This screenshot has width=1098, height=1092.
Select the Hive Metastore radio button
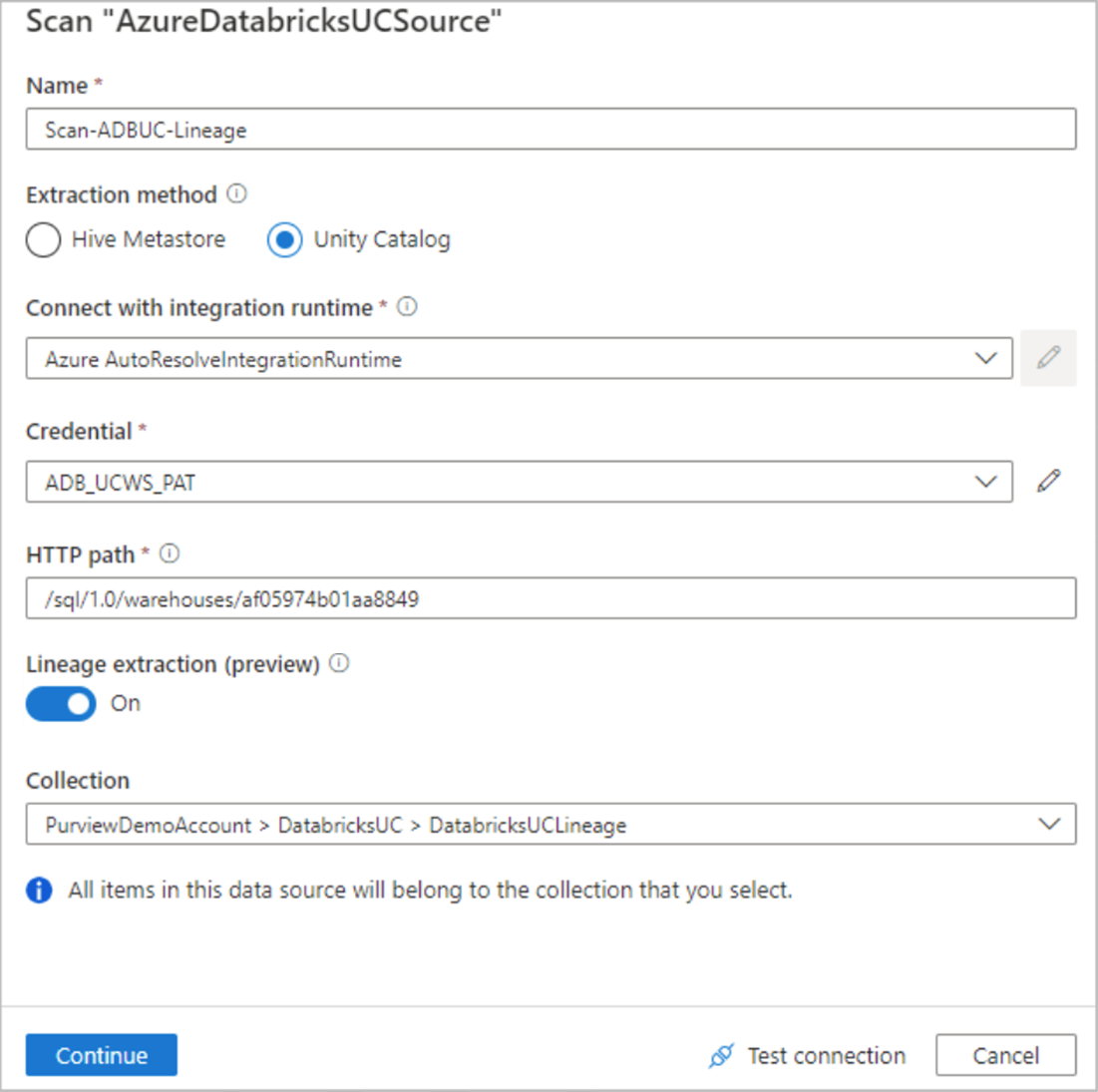44,240
